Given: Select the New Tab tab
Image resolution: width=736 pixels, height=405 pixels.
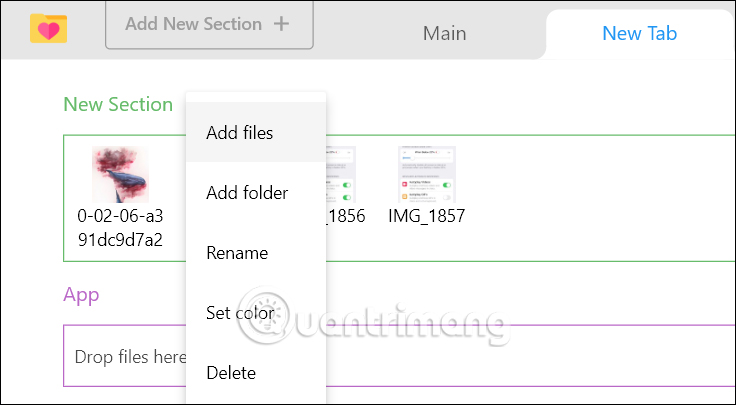Looking at the screenshot, I should [639, 33].
